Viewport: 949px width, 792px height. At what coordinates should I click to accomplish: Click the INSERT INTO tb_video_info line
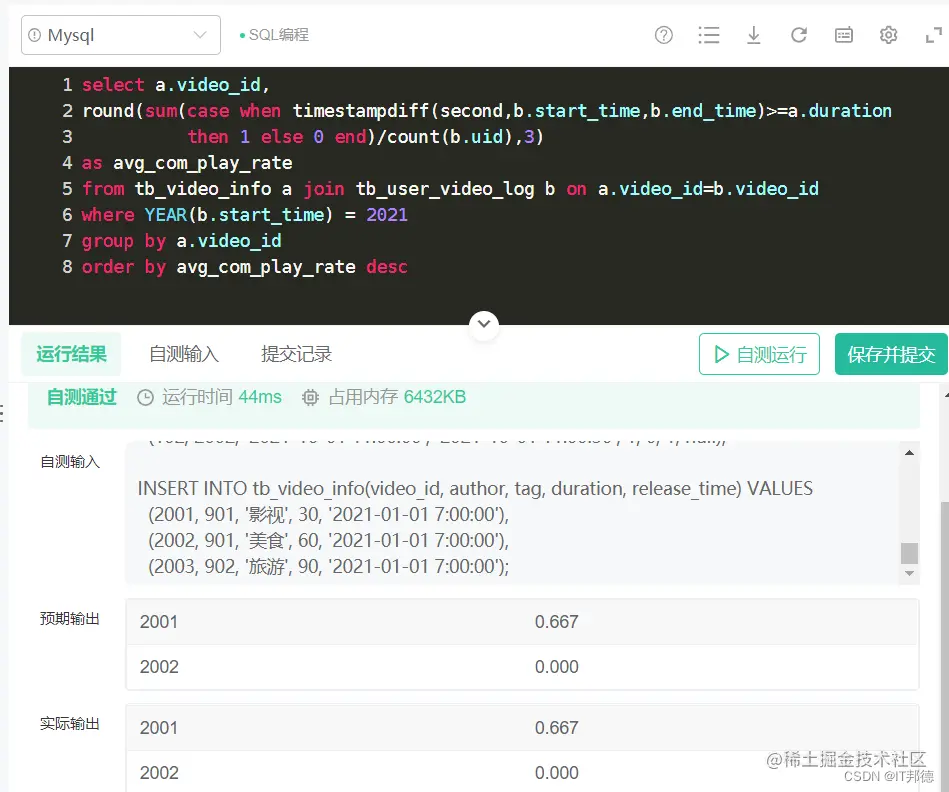click(x=475, y=488)
